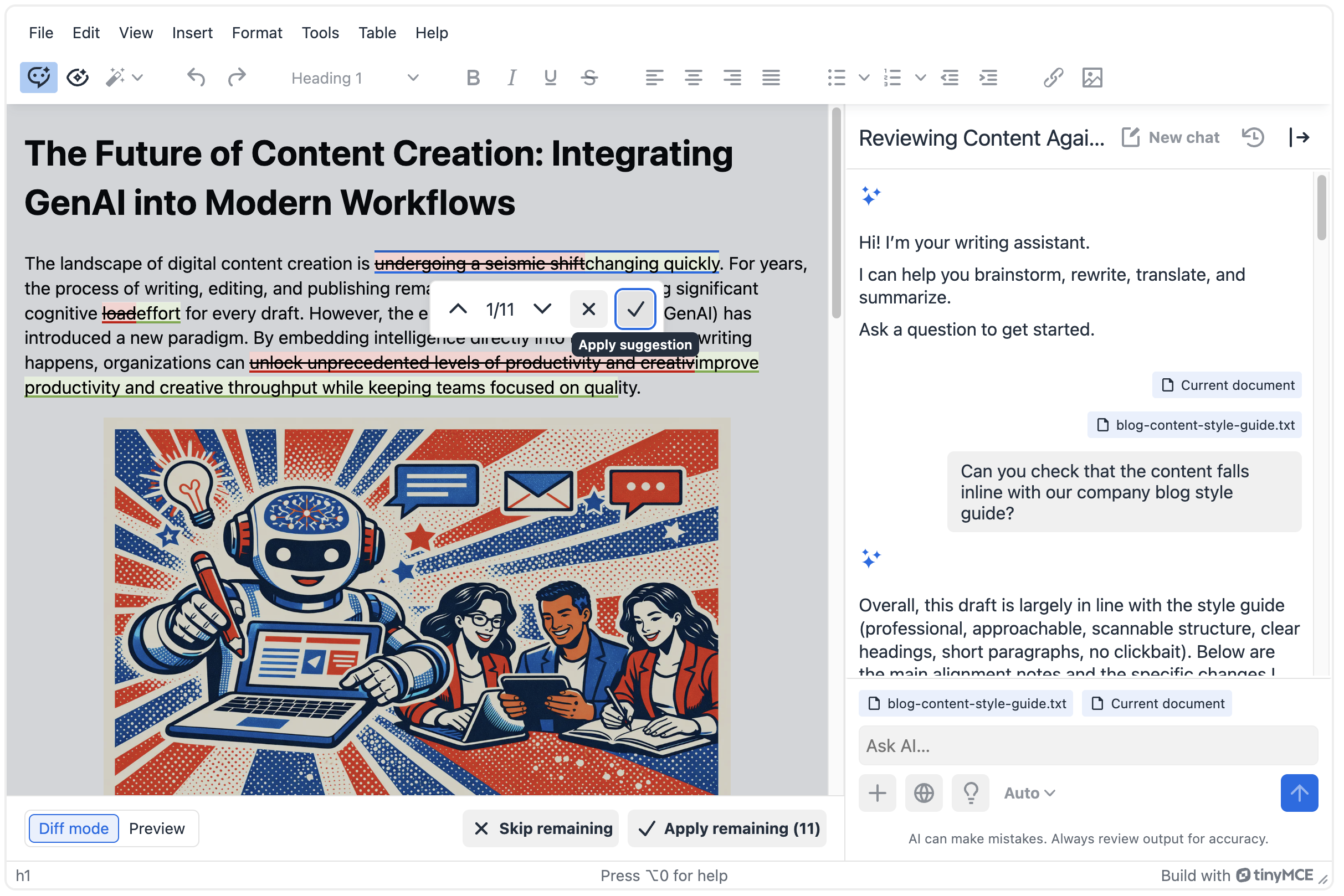The width and height of the screenshot is (1344, 896).
Task: Switch to Preview mode
Action: pyautogui.click(x=157, y=828)
